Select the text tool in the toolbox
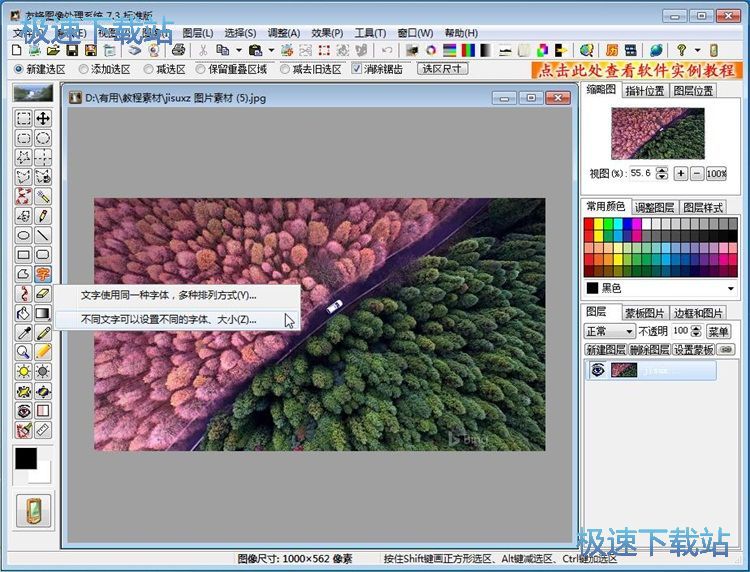750x572 pixels. (43, 274)
